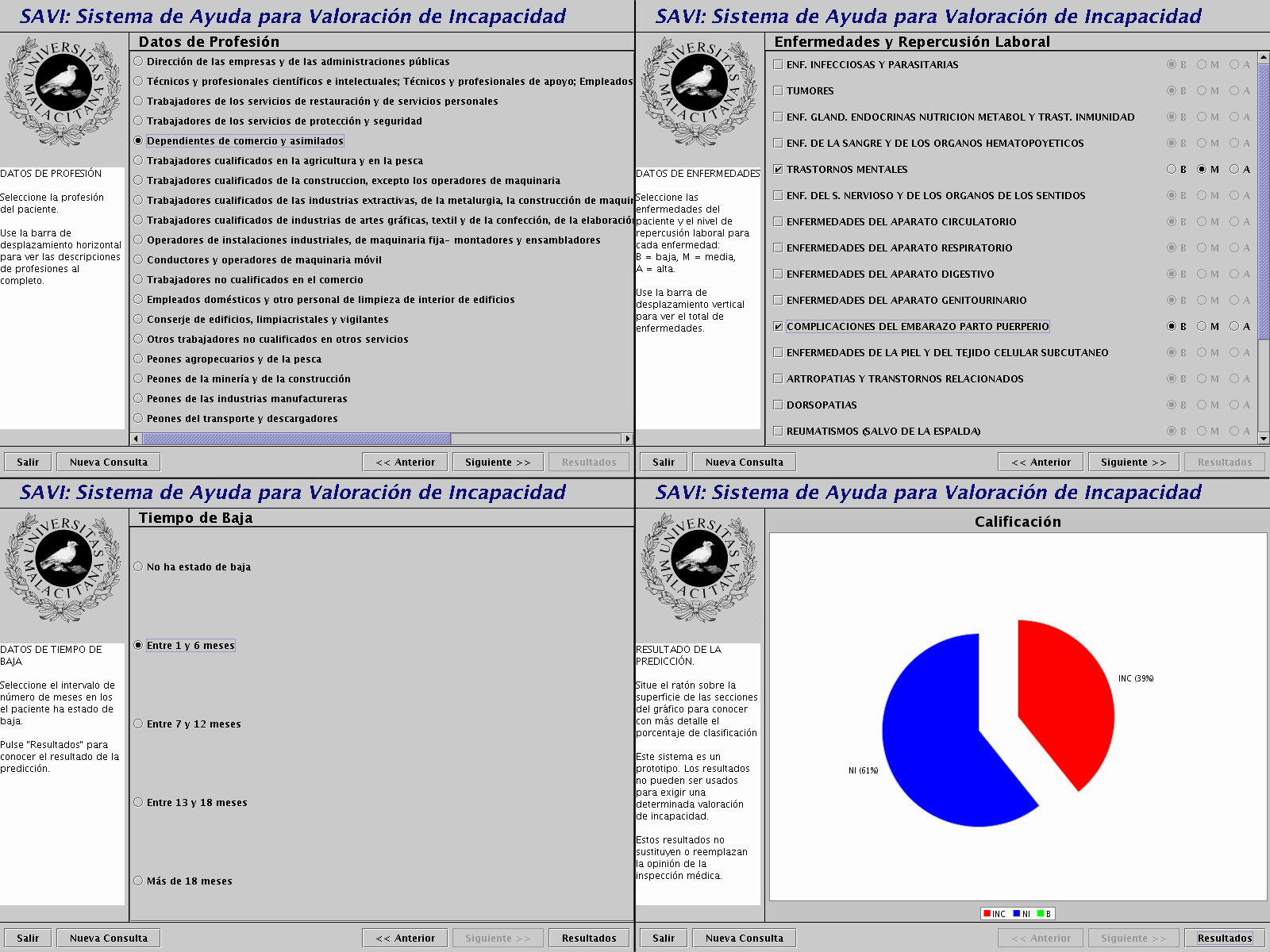Click university seal logo in Calificación panel

point(698,566)
